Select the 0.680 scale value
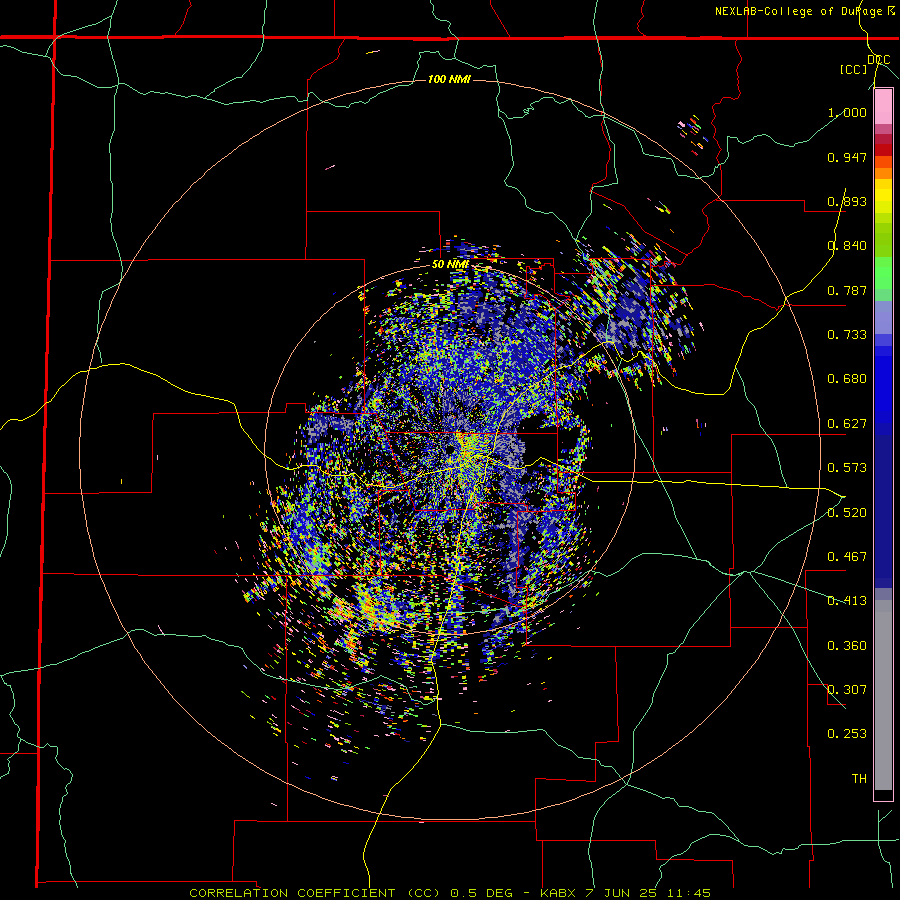 [x=847, y=379]
